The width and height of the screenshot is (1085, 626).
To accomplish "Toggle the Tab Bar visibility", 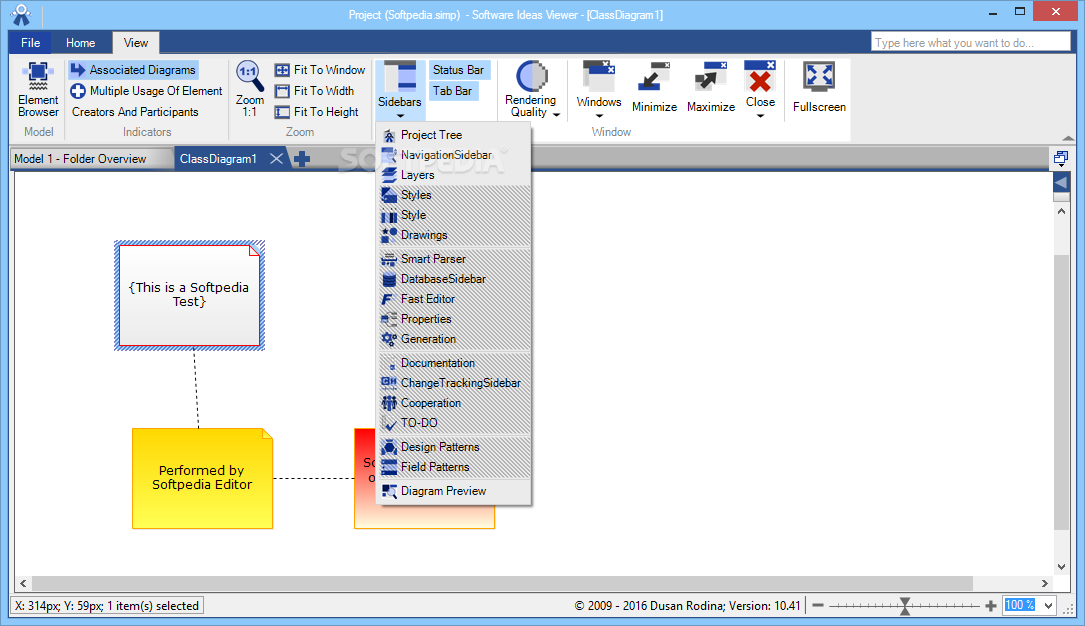I will [x=453, y=91].
